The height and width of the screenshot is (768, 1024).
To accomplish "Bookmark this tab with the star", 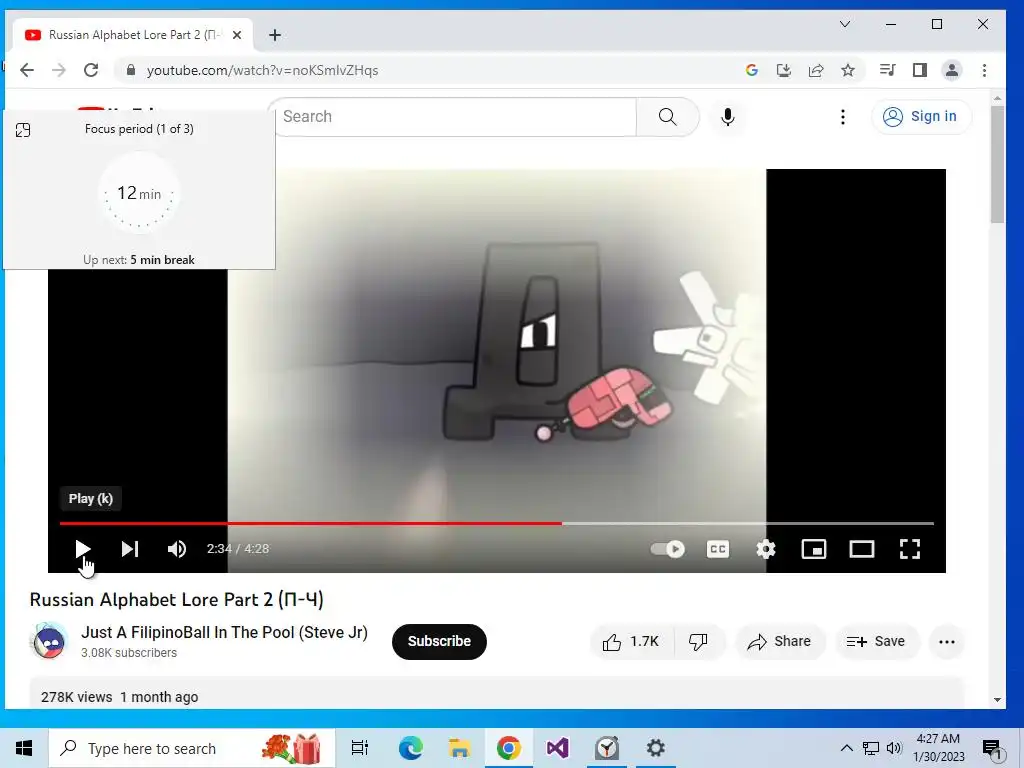I will click(848, 70).
